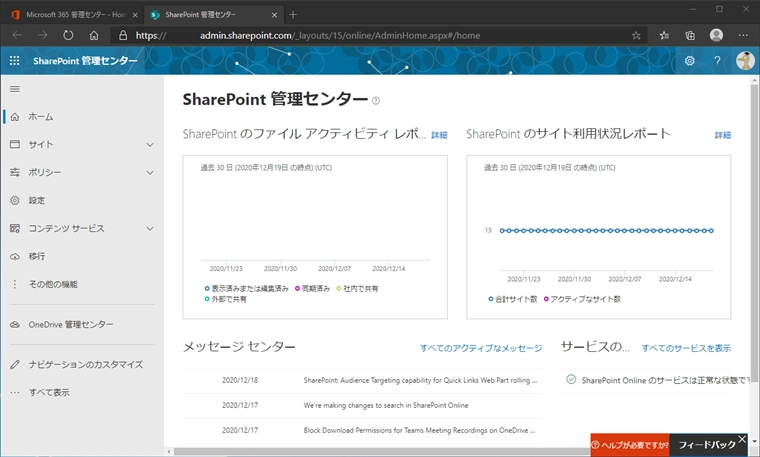This screenshot has height=457, width=760.
Task: Expand the コンテンツ サービス chevron
Action: (x=150, y=228)
